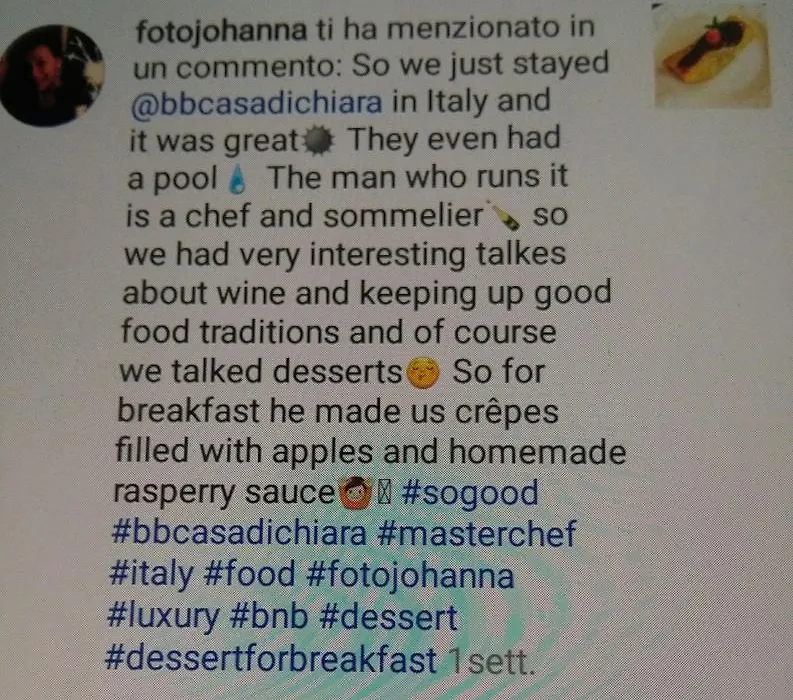This screenshot has width=793, height=700.
Task: Open fotojohanna's round profile picture
Action: pyautogui.click(x=51, y=75)
